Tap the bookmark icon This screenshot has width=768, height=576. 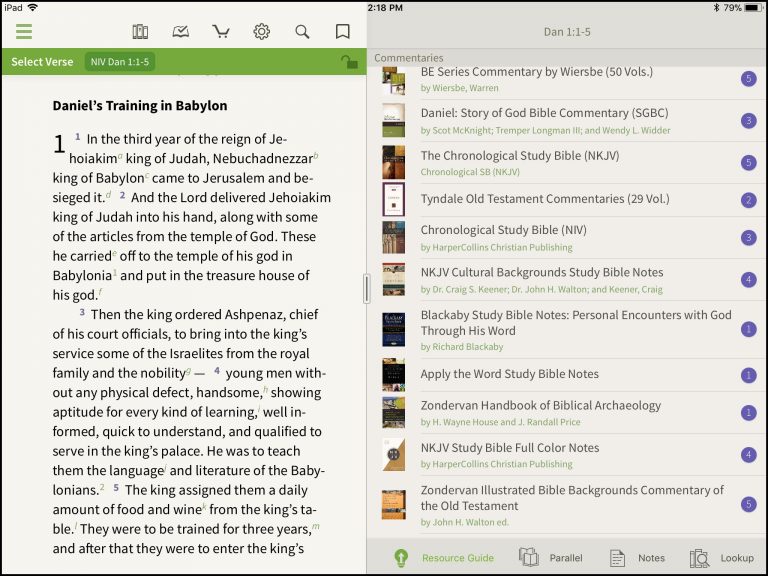[x=342, y=32]
